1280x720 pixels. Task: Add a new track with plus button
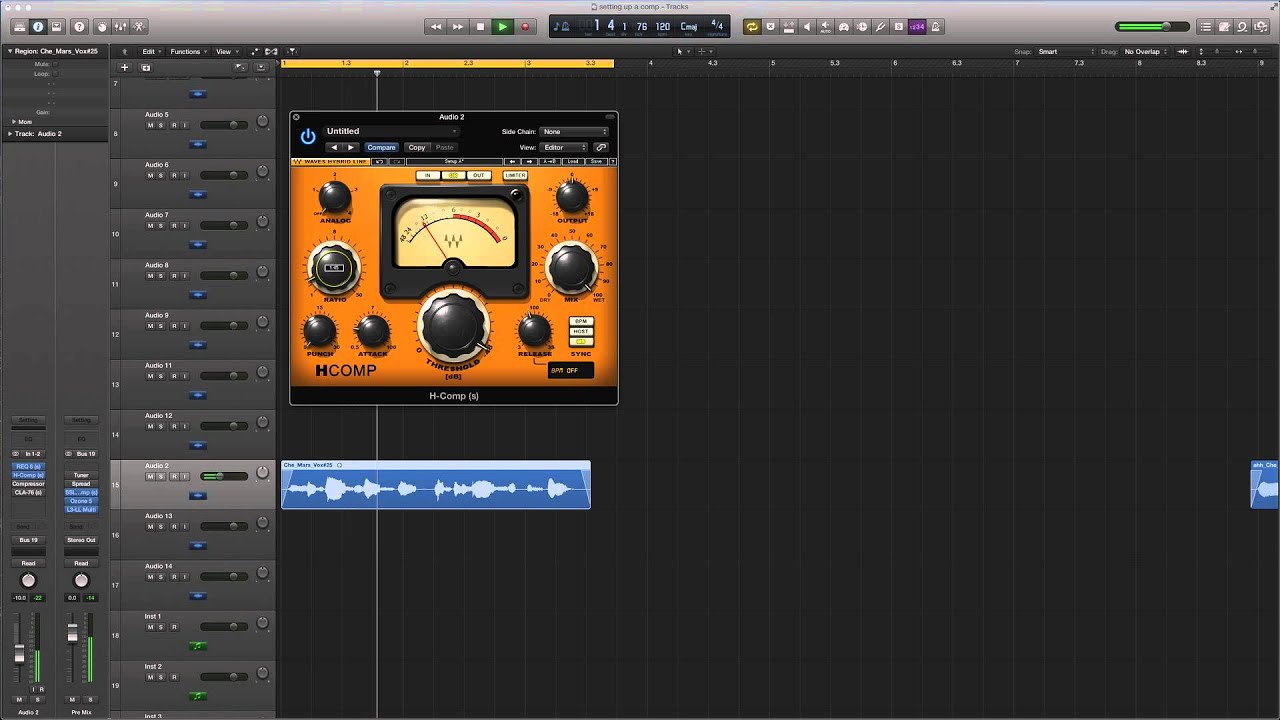(125, 67)
